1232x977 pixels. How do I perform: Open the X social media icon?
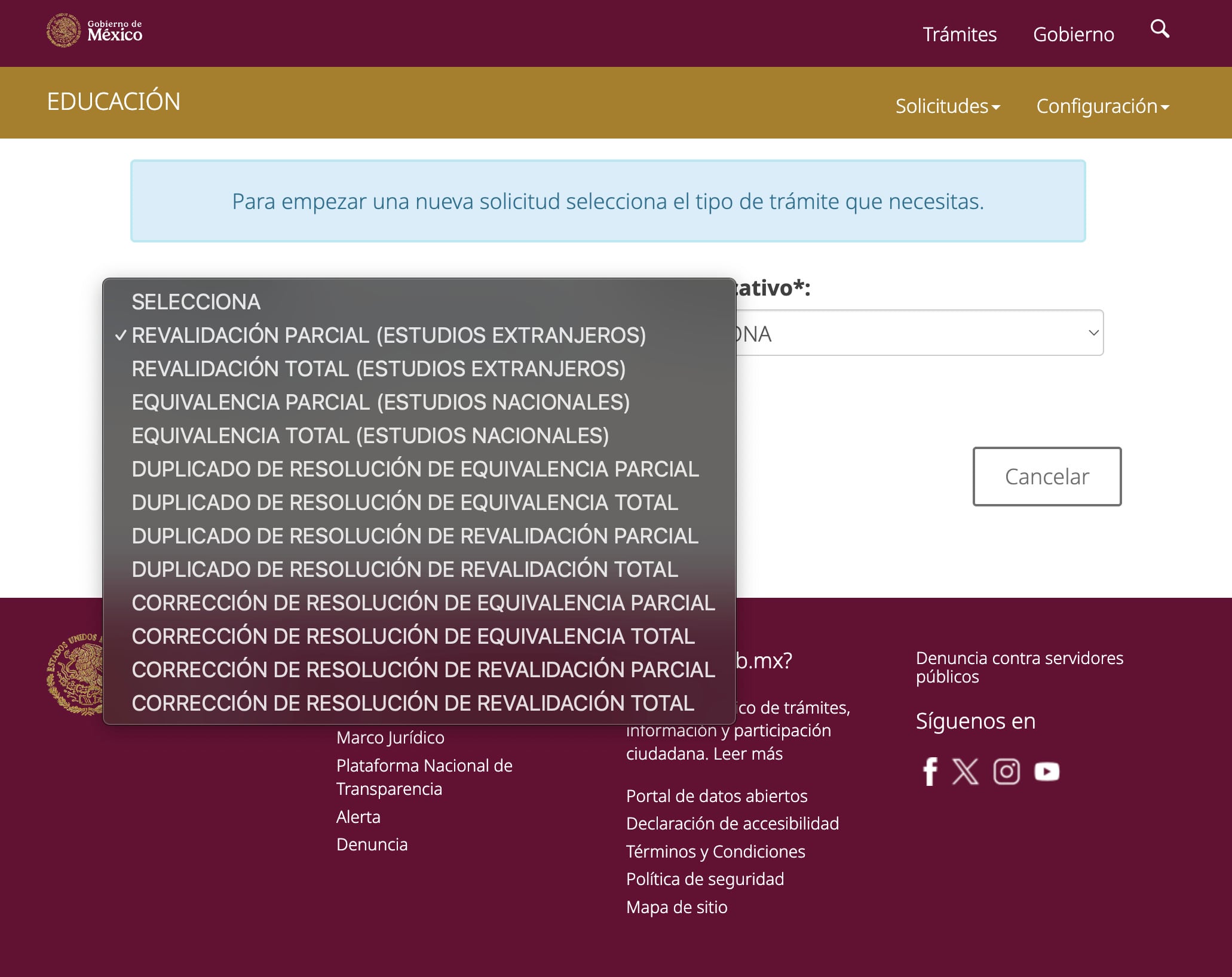[966, 771]
